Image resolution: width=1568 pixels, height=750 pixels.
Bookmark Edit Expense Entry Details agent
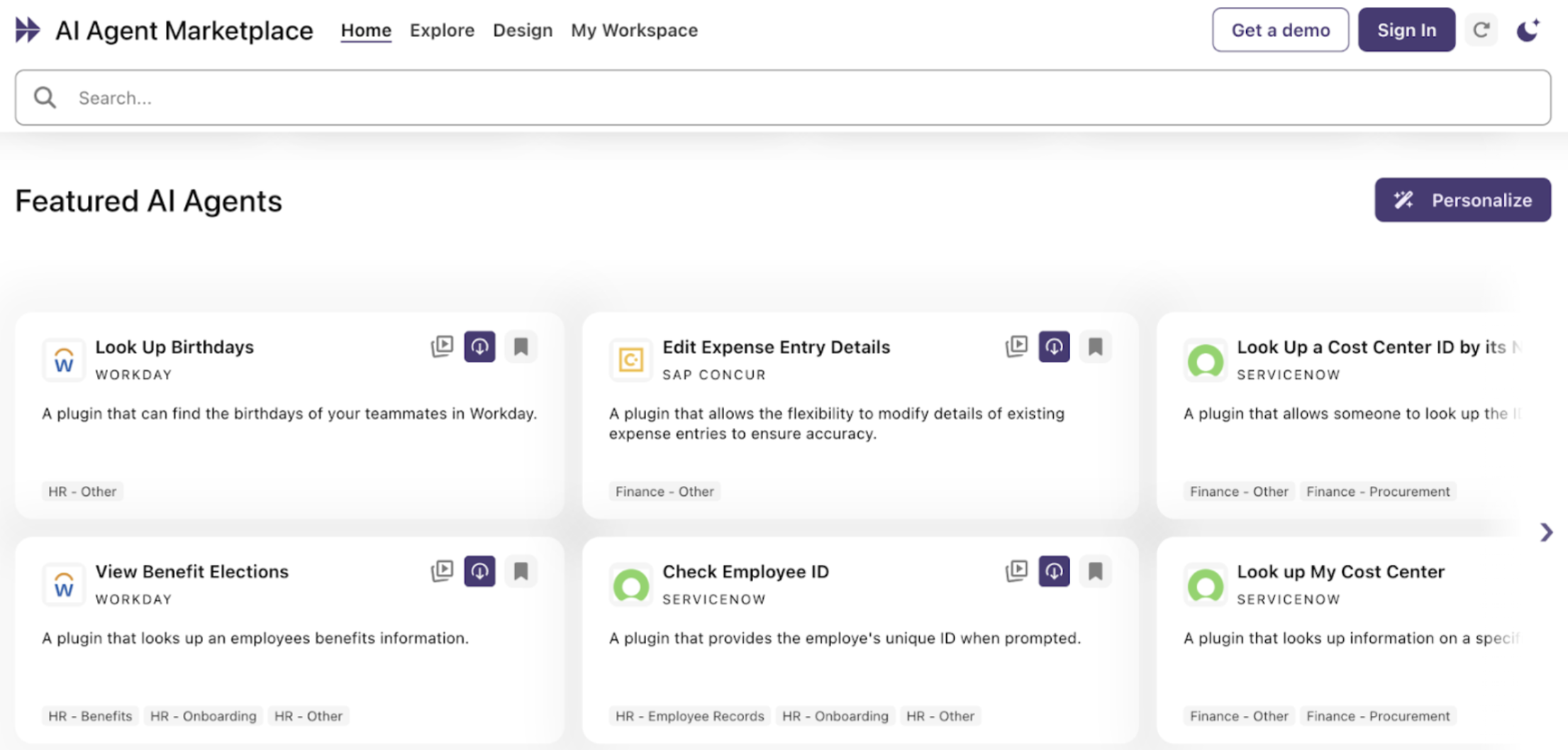(1095, 346)
